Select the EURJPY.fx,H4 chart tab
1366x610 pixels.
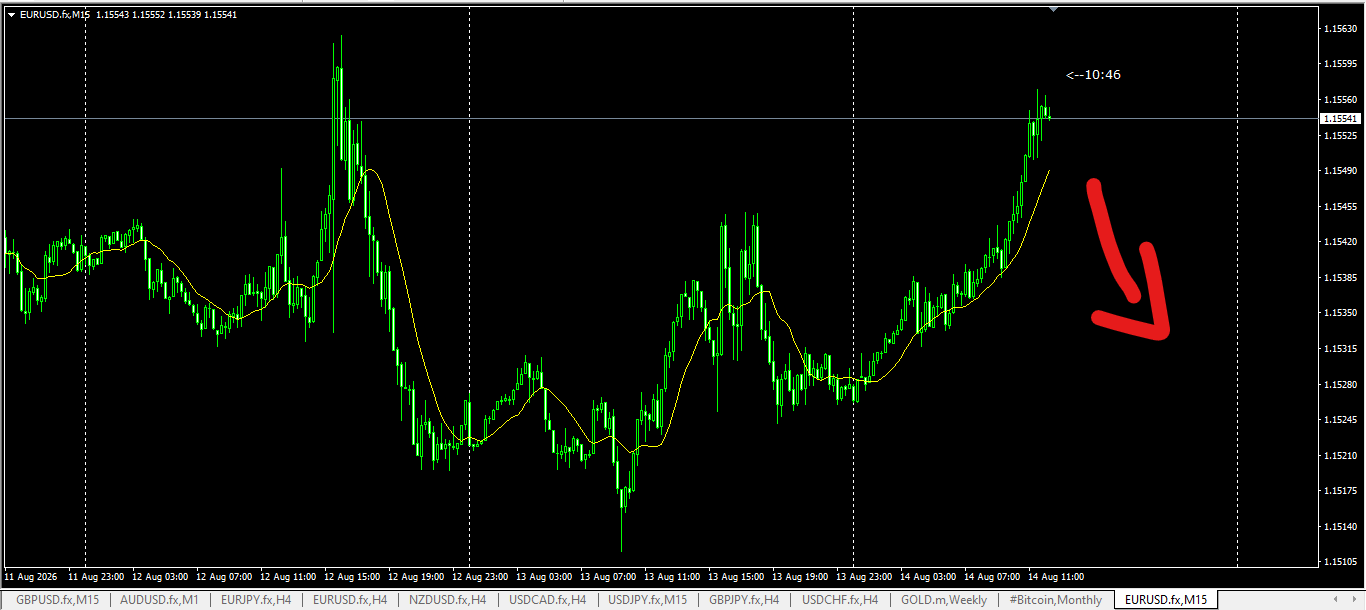tap(257, 600)
